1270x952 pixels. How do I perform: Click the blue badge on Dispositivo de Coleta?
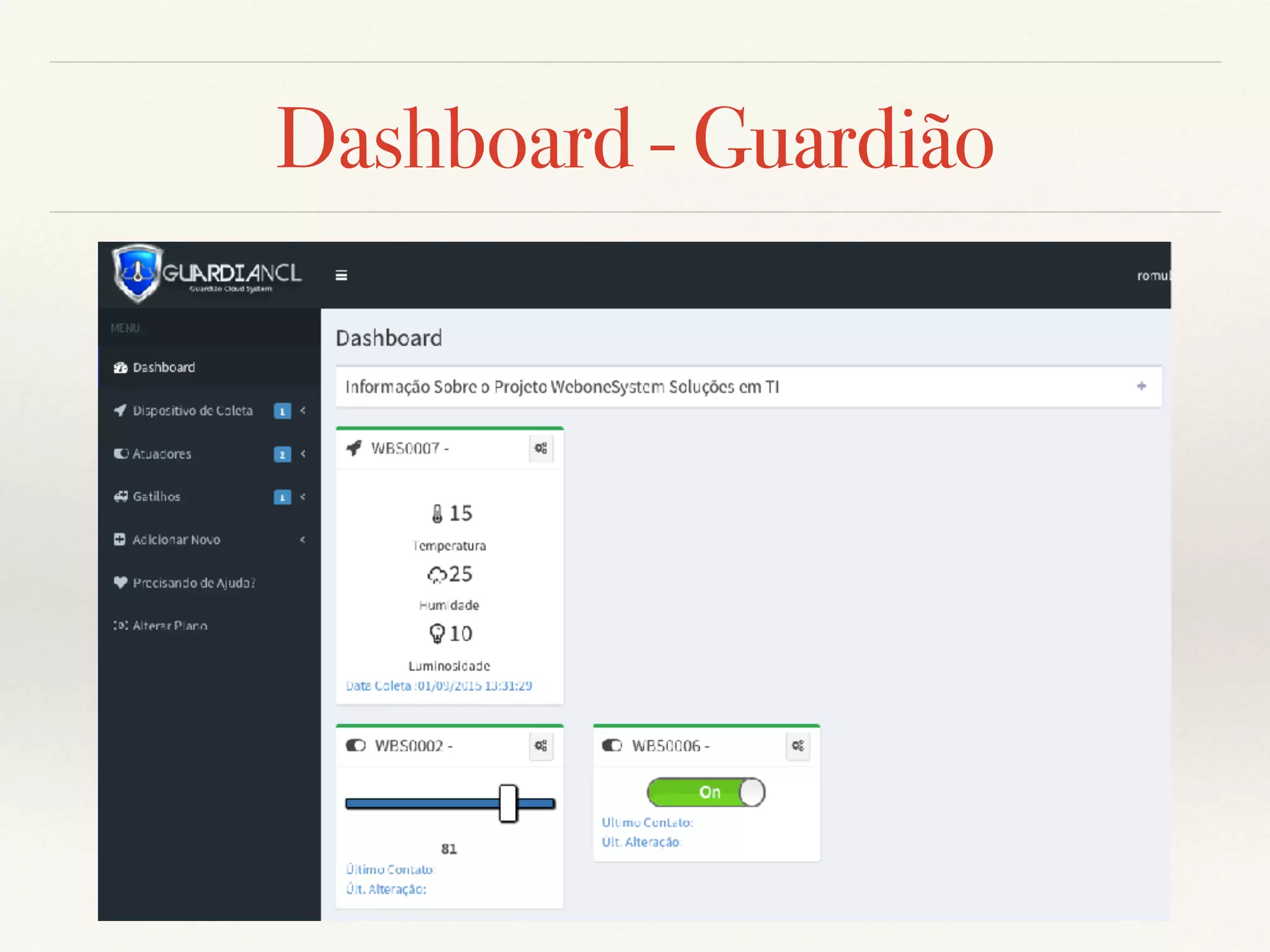(282, 411)
